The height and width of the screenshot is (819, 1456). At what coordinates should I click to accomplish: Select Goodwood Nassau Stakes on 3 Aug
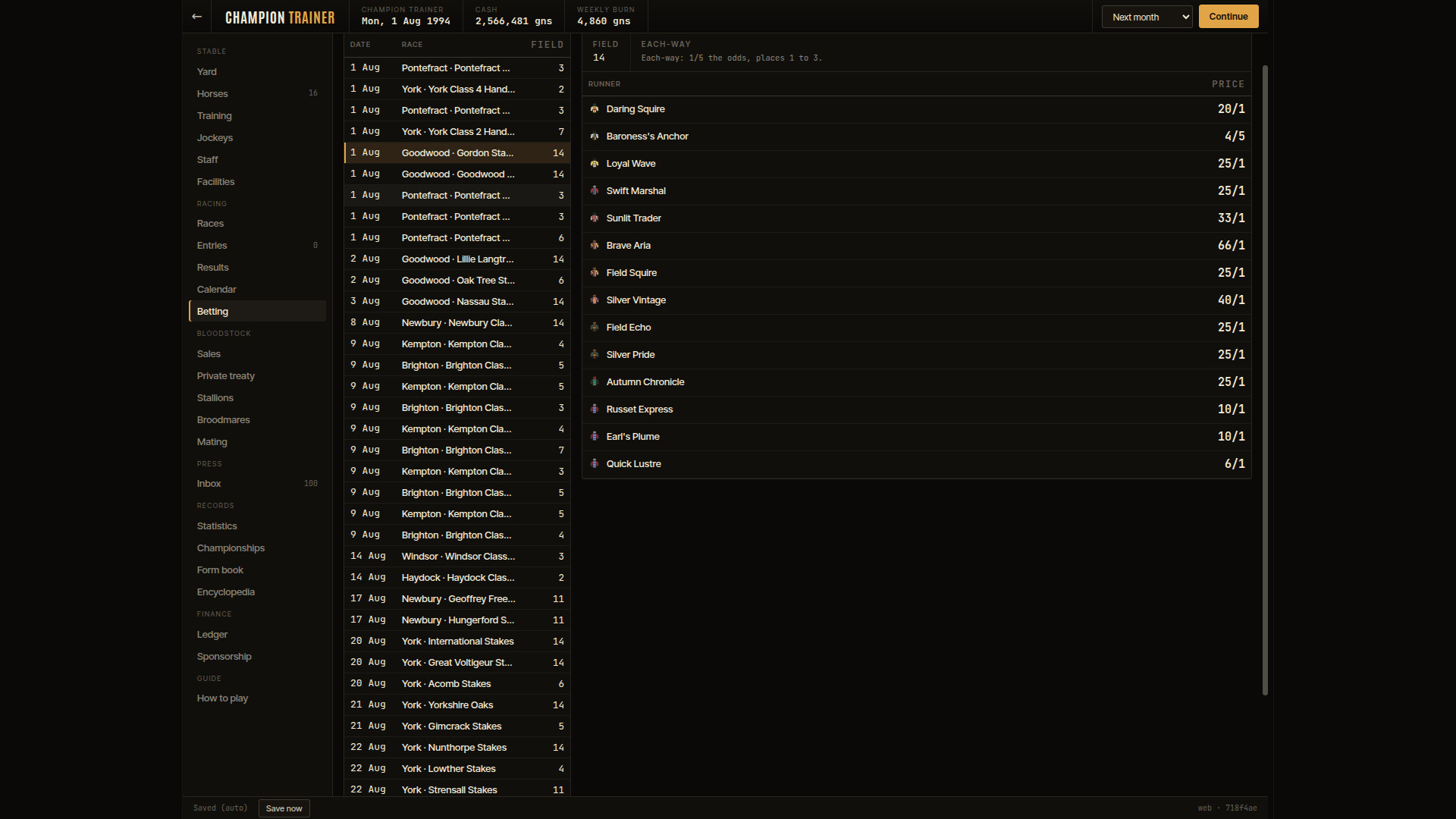pos(457,302)
